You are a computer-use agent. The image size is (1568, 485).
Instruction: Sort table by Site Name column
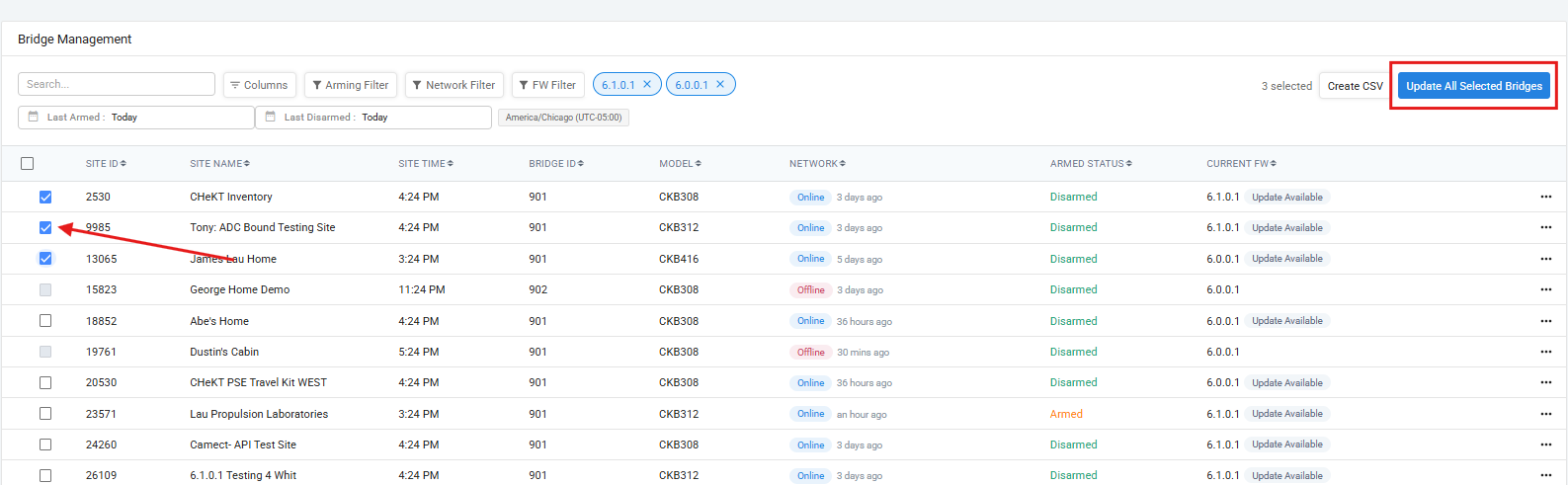coord(219,164)
